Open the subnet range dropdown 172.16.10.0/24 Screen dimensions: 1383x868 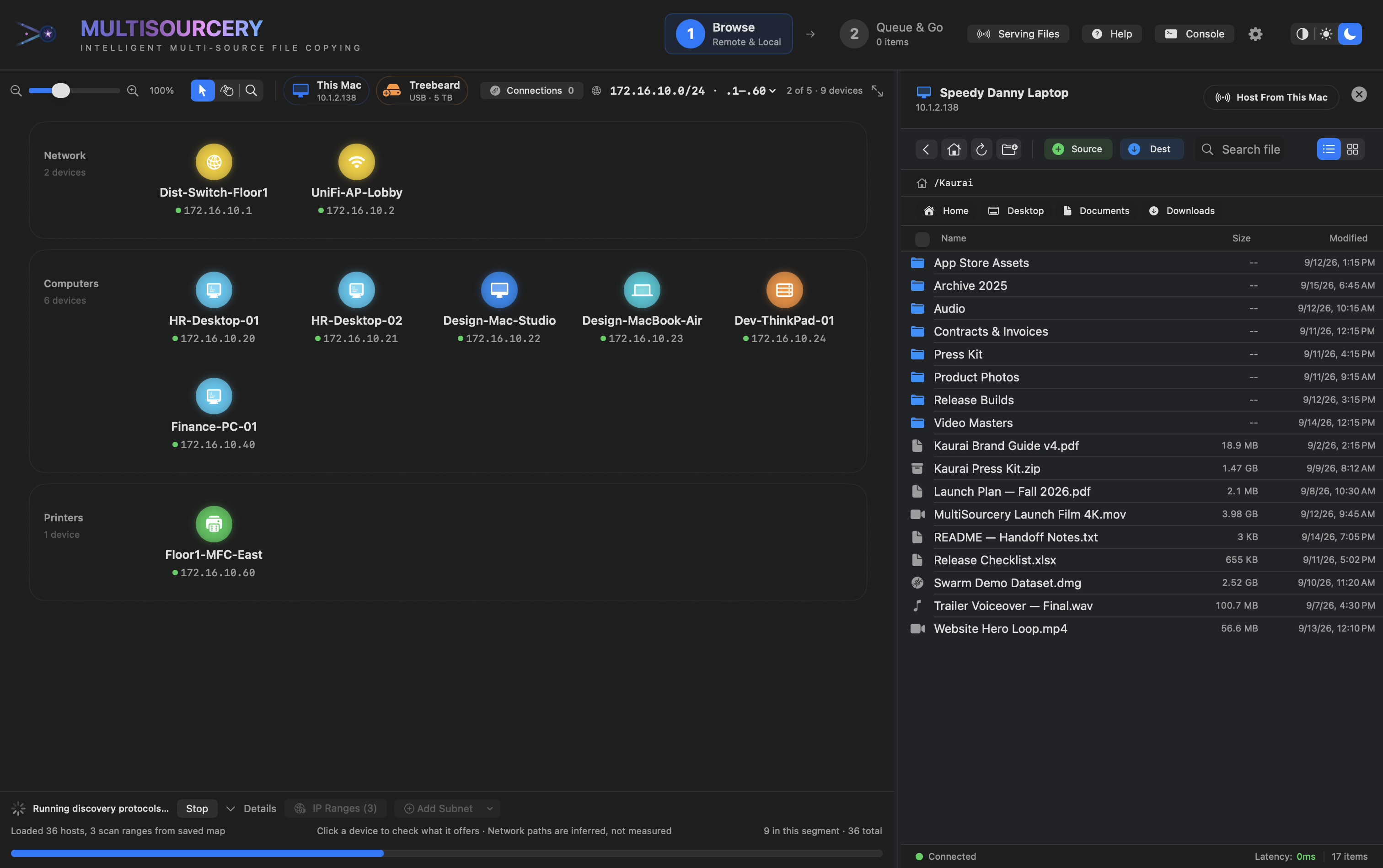tap(692, 91)
